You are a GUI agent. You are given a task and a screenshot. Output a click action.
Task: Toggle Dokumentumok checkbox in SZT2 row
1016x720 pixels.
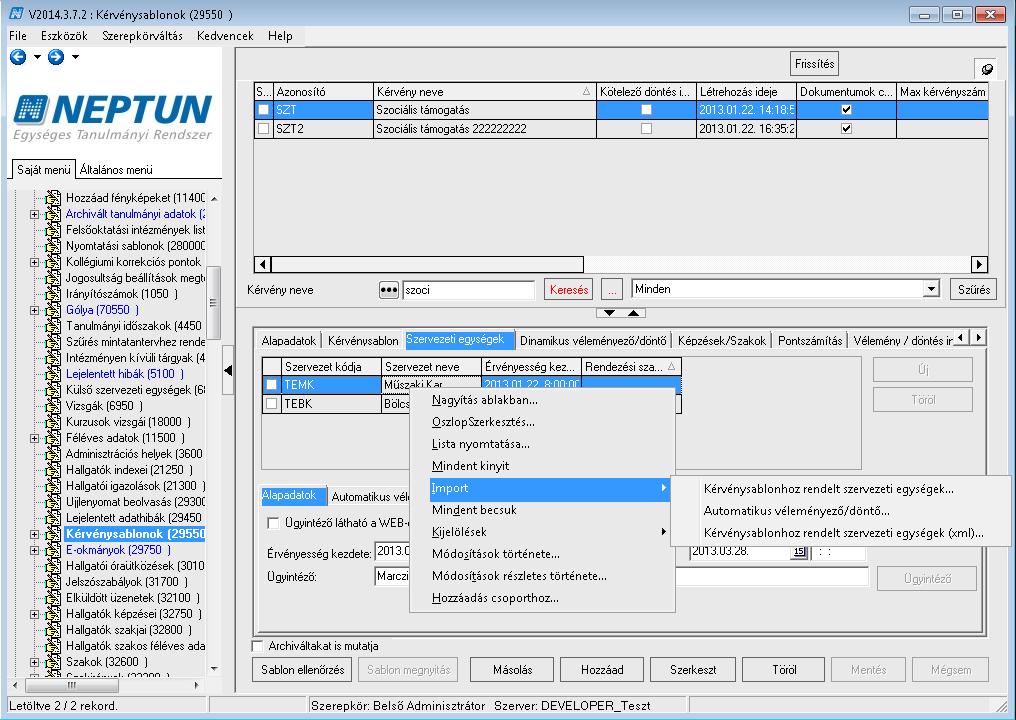coord(846,129)
